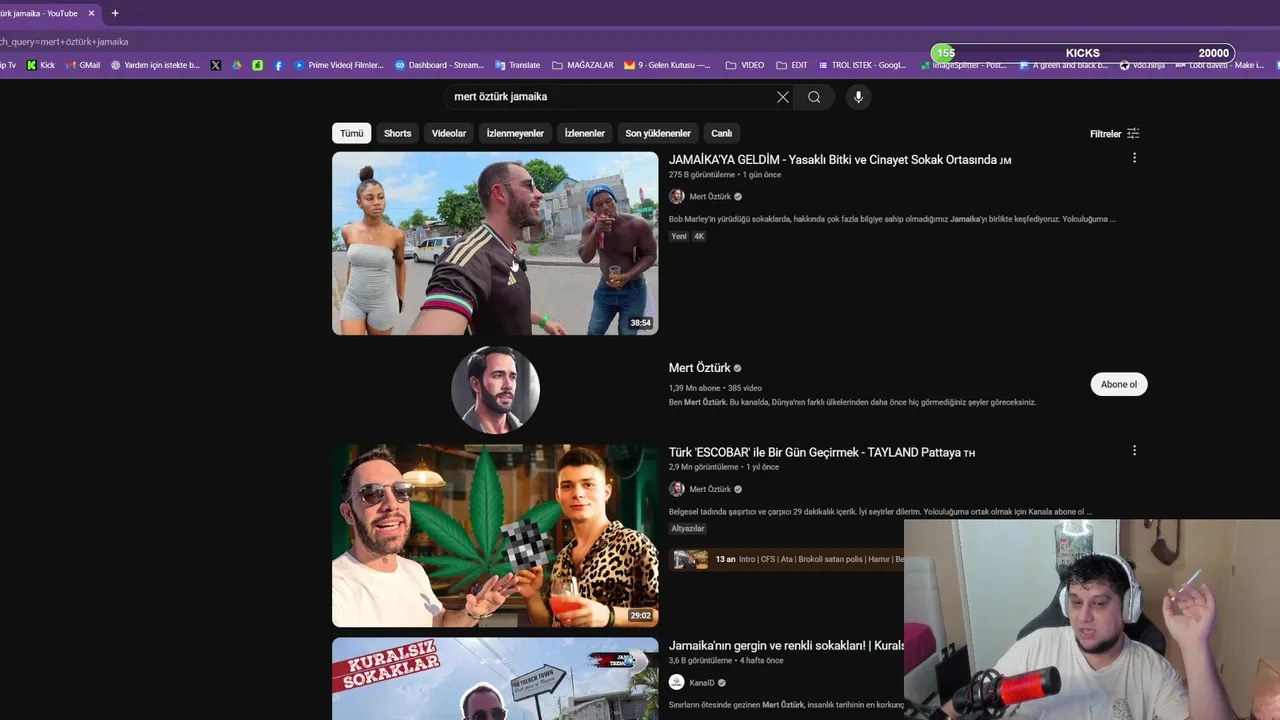Play the Jamaica video thumbnail 38:54

click(x=495, y=243)
